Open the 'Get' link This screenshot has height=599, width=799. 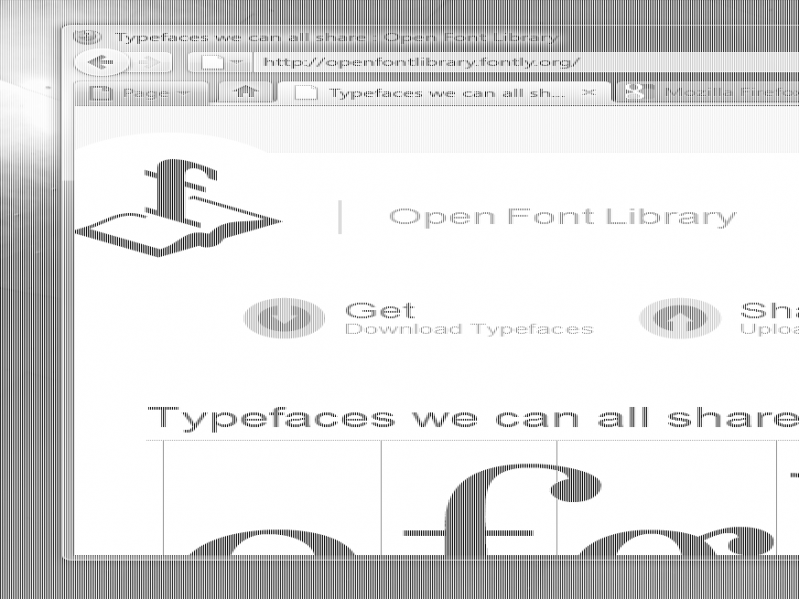click(380, 310)
